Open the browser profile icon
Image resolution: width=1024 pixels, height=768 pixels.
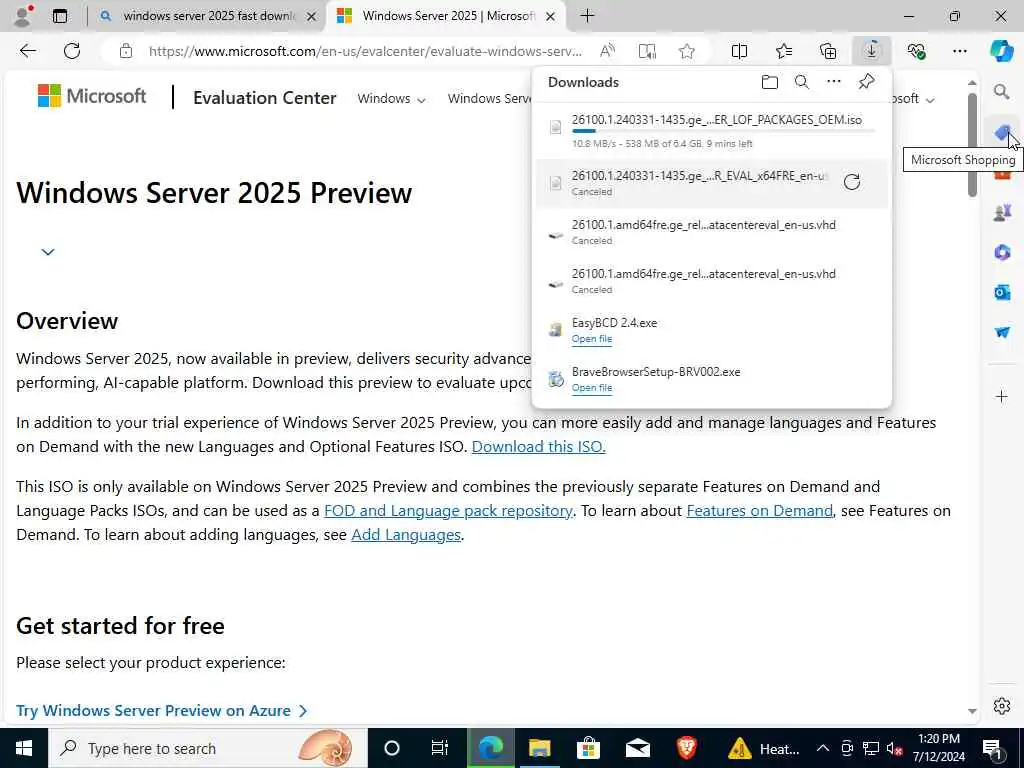[23, 16]
